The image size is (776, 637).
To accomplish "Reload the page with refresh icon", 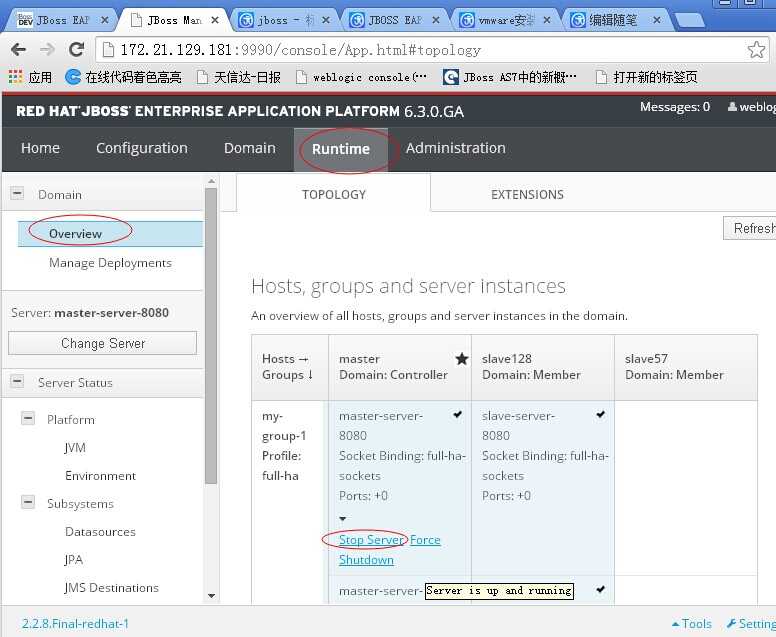I will (x=76, y=49).
